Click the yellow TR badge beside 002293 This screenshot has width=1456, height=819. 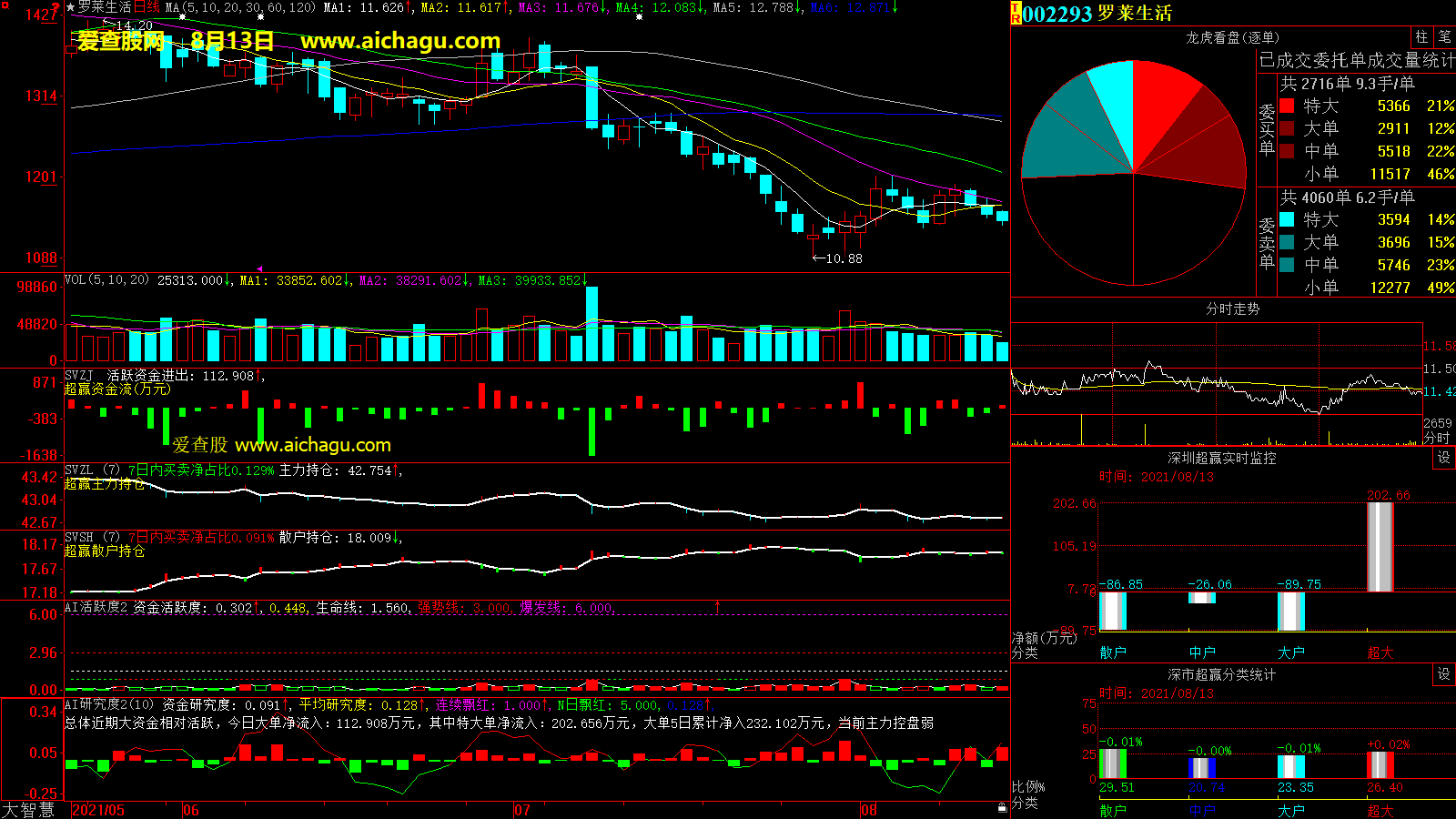(x=1016, y=14)
